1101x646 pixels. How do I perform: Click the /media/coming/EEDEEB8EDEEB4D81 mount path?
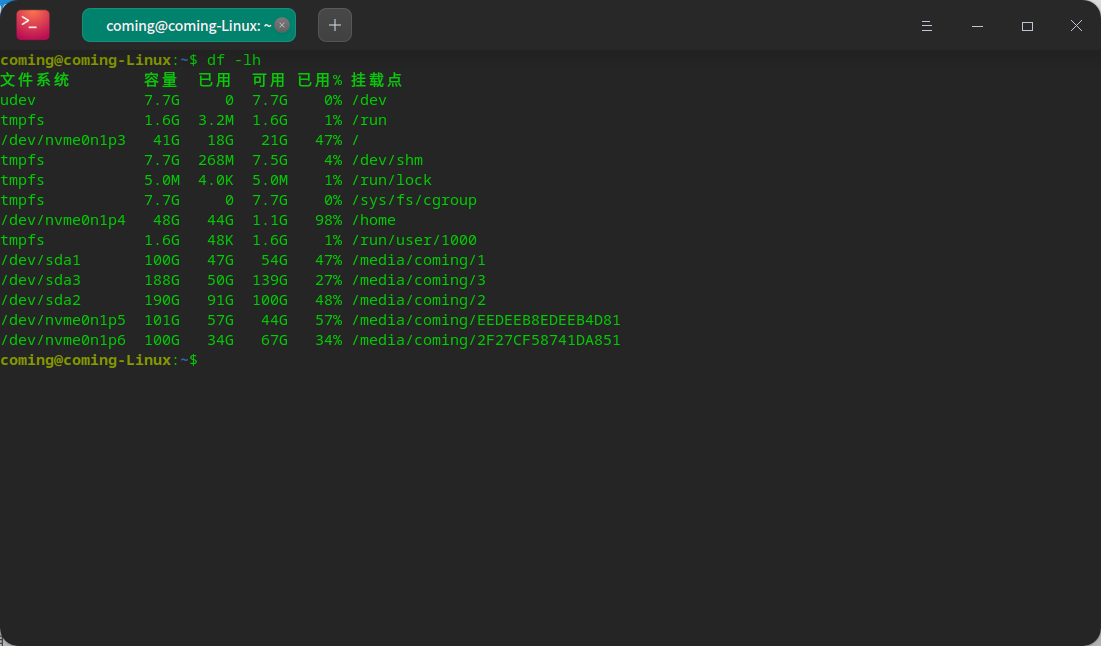485,320
